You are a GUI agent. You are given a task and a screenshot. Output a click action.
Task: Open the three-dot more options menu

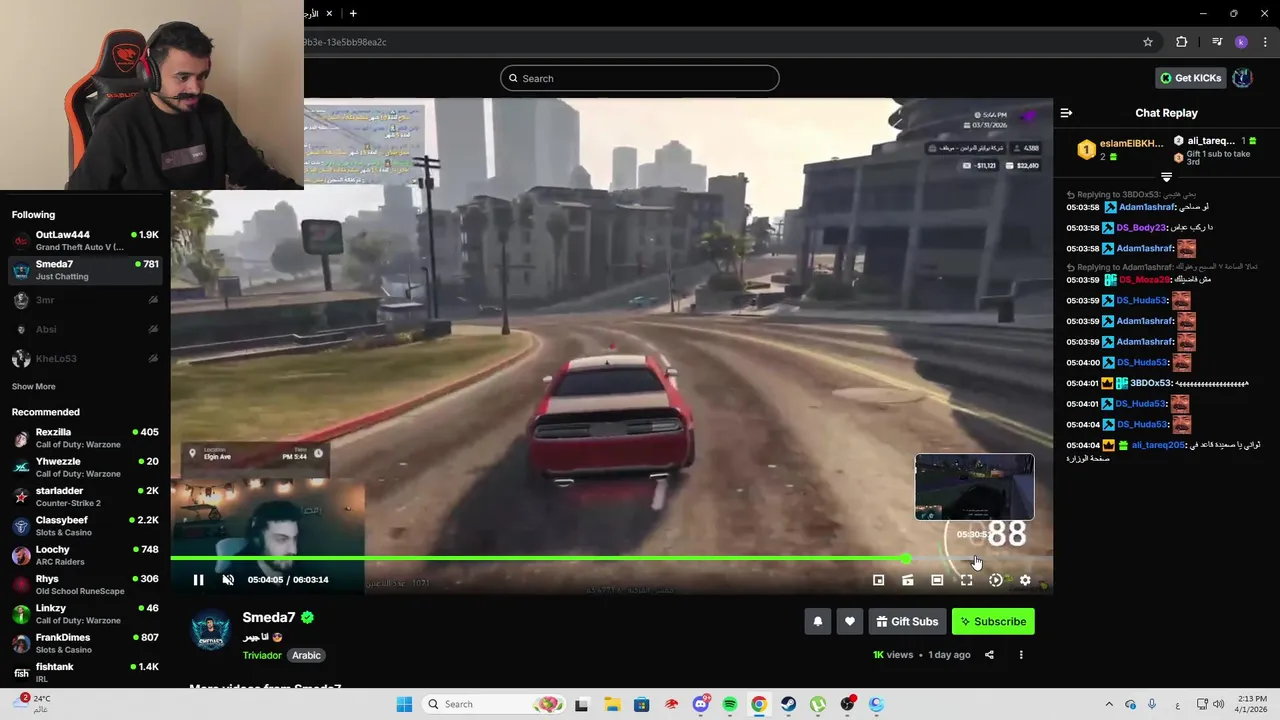[x=1021, y=655]
